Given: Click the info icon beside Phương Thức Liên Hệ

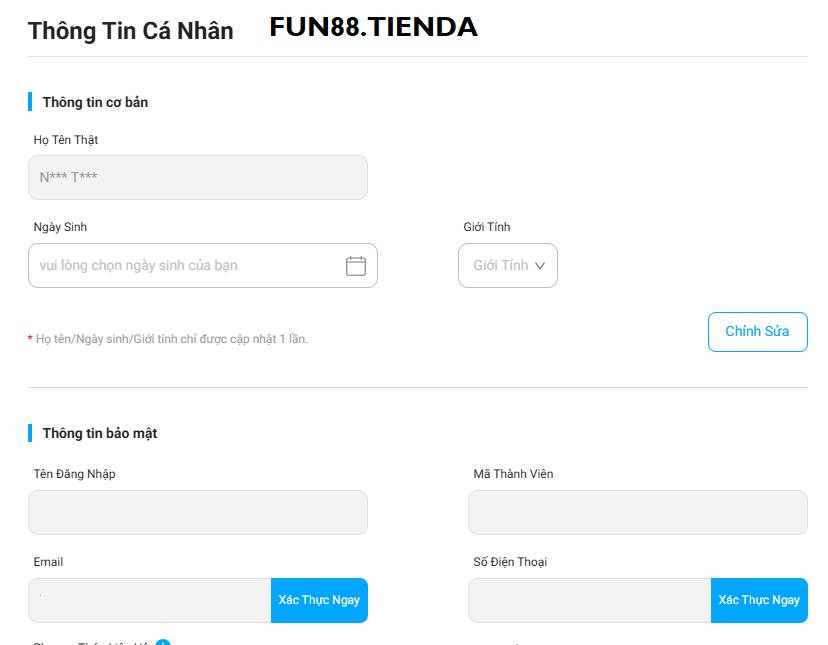Looking at the screenshot, I should (162, 642).
